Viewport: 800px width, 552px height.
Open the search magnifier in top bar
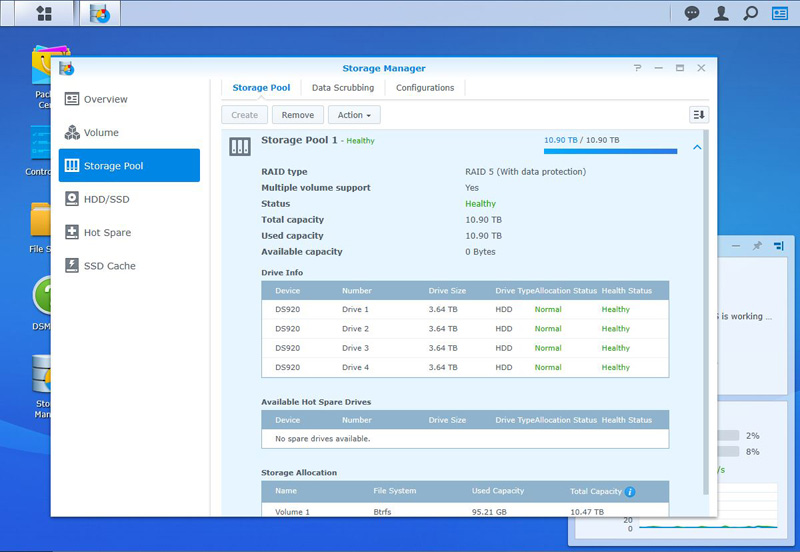(750, 13)
